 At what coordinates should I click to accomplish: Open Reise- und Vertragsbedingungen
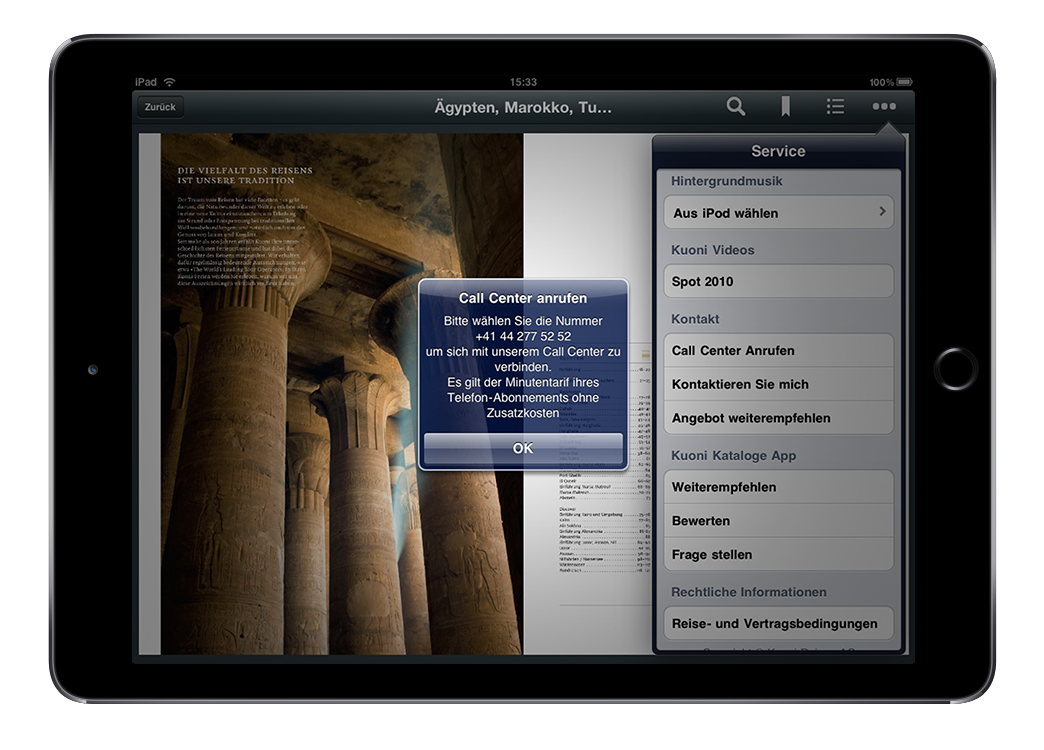(778, 624)
